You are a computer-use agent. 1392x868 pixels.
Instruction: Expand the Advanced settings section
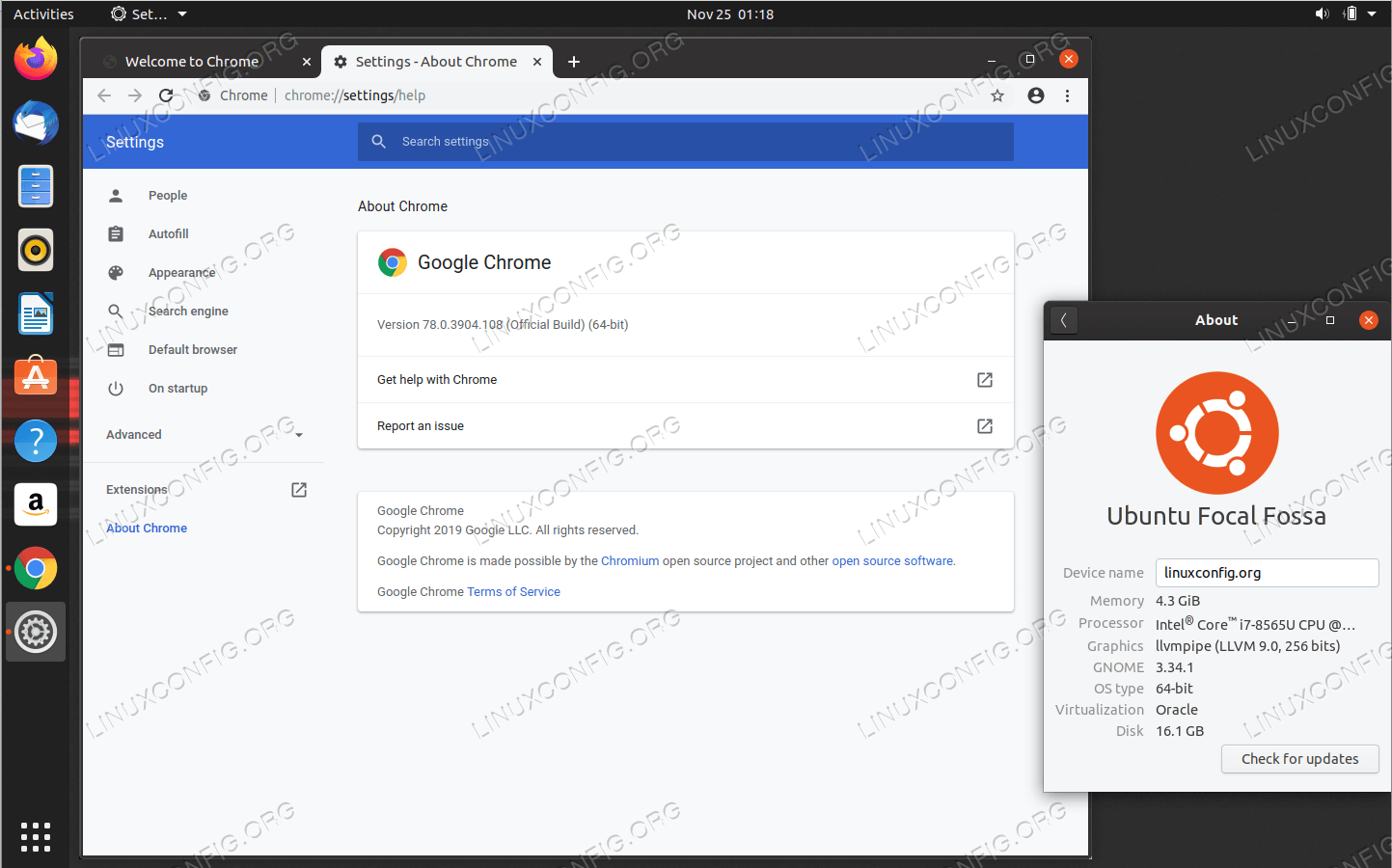[205, 435]
